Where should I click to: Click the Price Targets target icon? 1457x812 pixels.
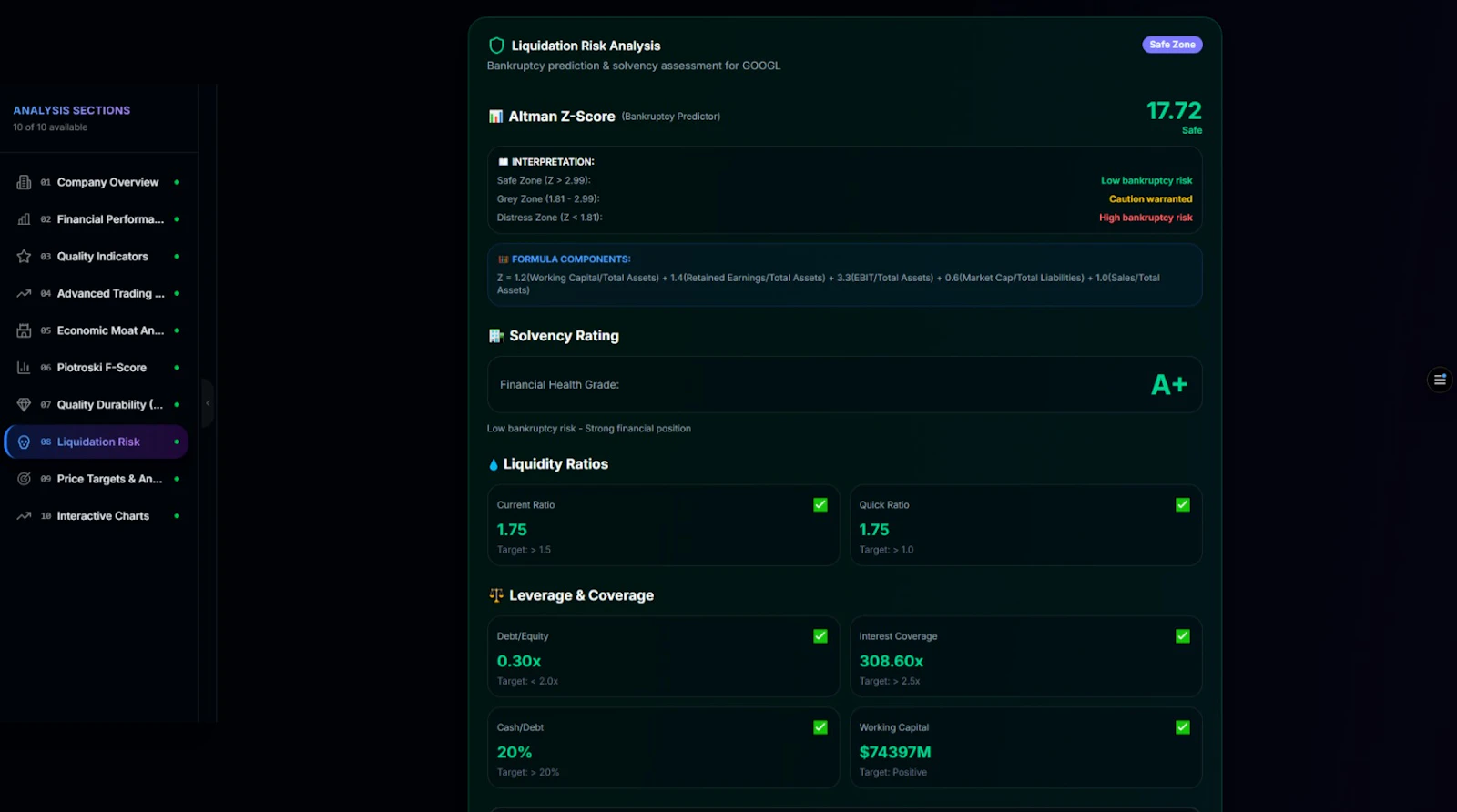coord(24,479)
